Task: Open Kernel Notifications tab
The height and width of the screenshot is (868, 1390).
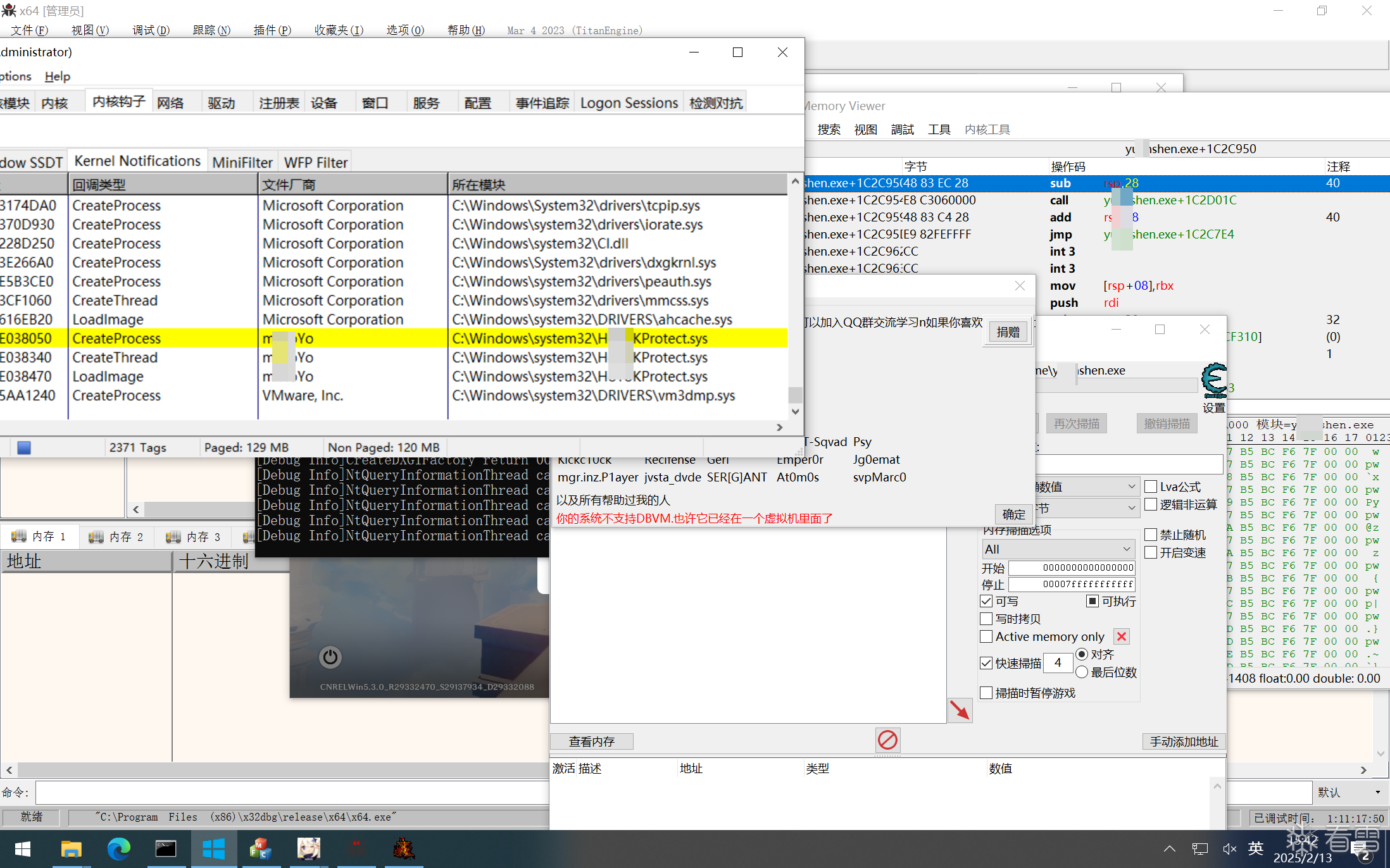Action: click(137, 161)
